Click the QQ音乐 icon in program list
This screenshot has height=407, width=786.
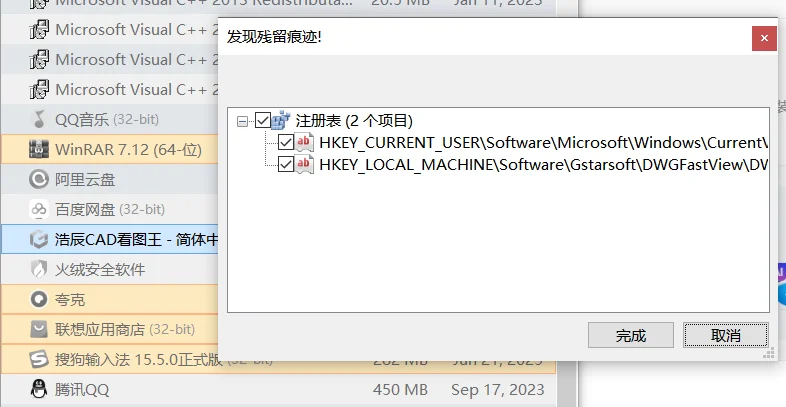pyautogui.click(x=39, y=119)
